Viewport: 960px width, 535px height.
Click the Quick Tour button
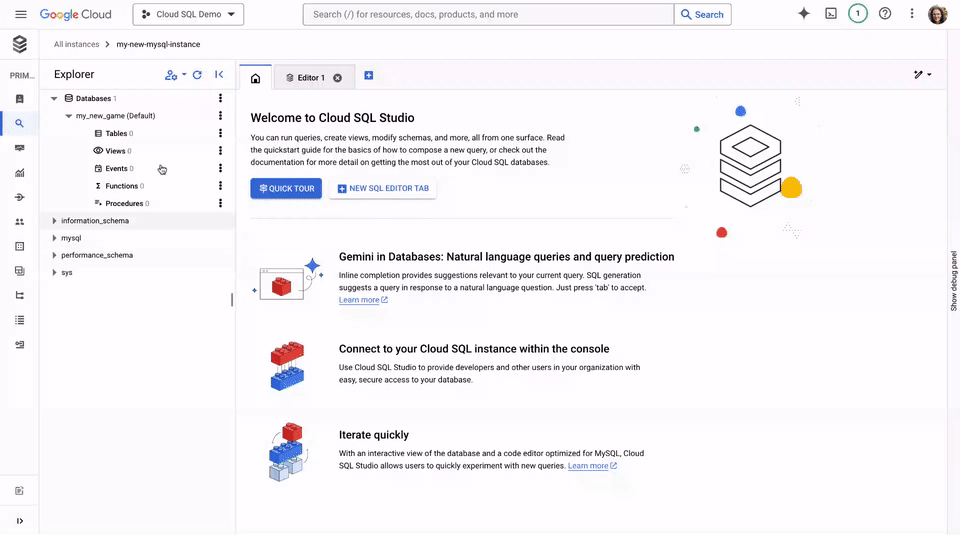pyautogui.click(x=286, y=188)
